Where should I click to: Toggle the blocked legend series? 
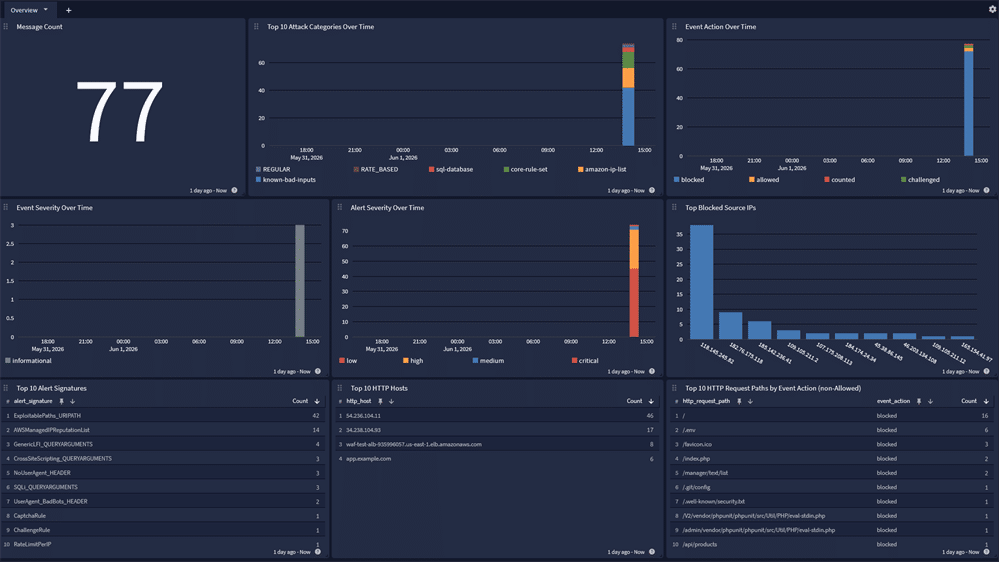689,180
